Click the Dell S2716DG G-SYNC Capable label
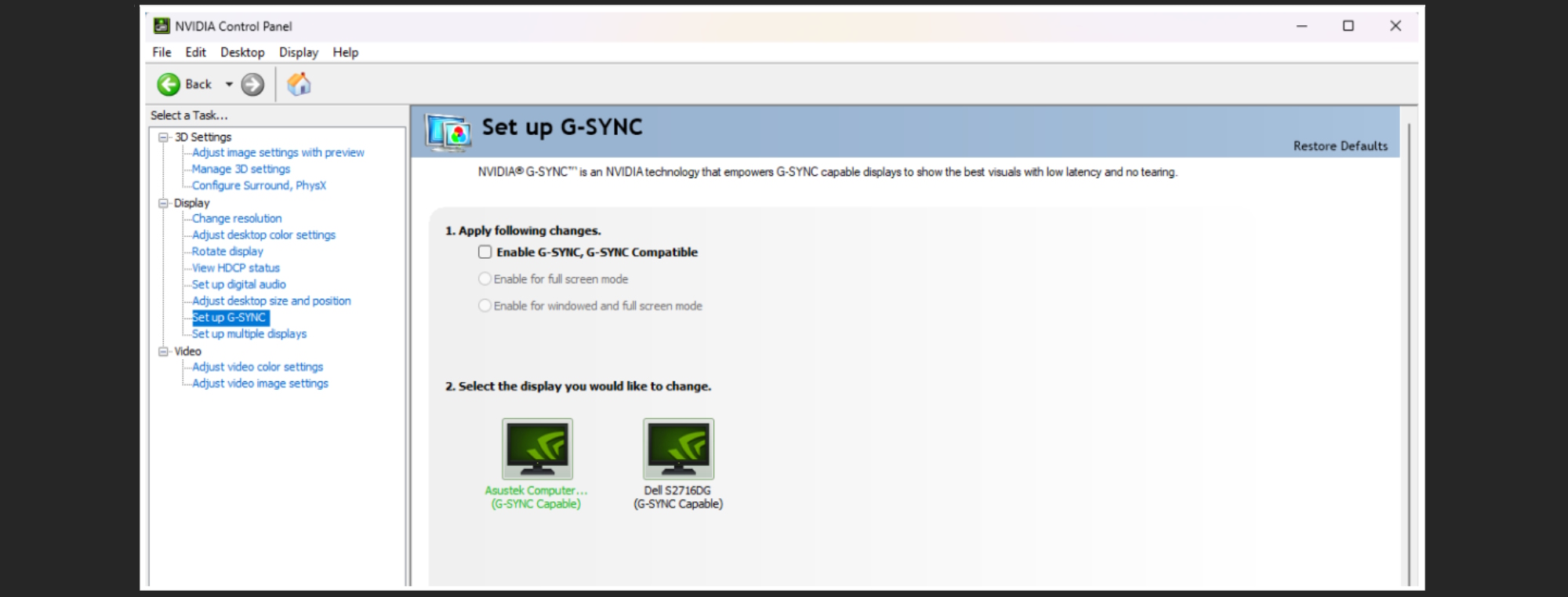This screenshot has width=1568, height=597. point(678,497)
